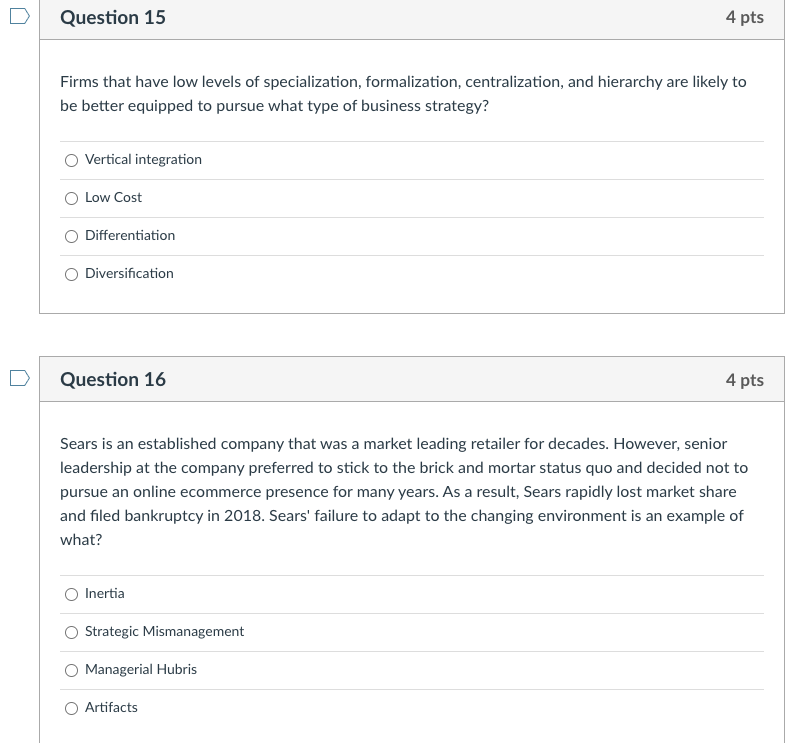Select the Diversification radio button

[71, 274]
